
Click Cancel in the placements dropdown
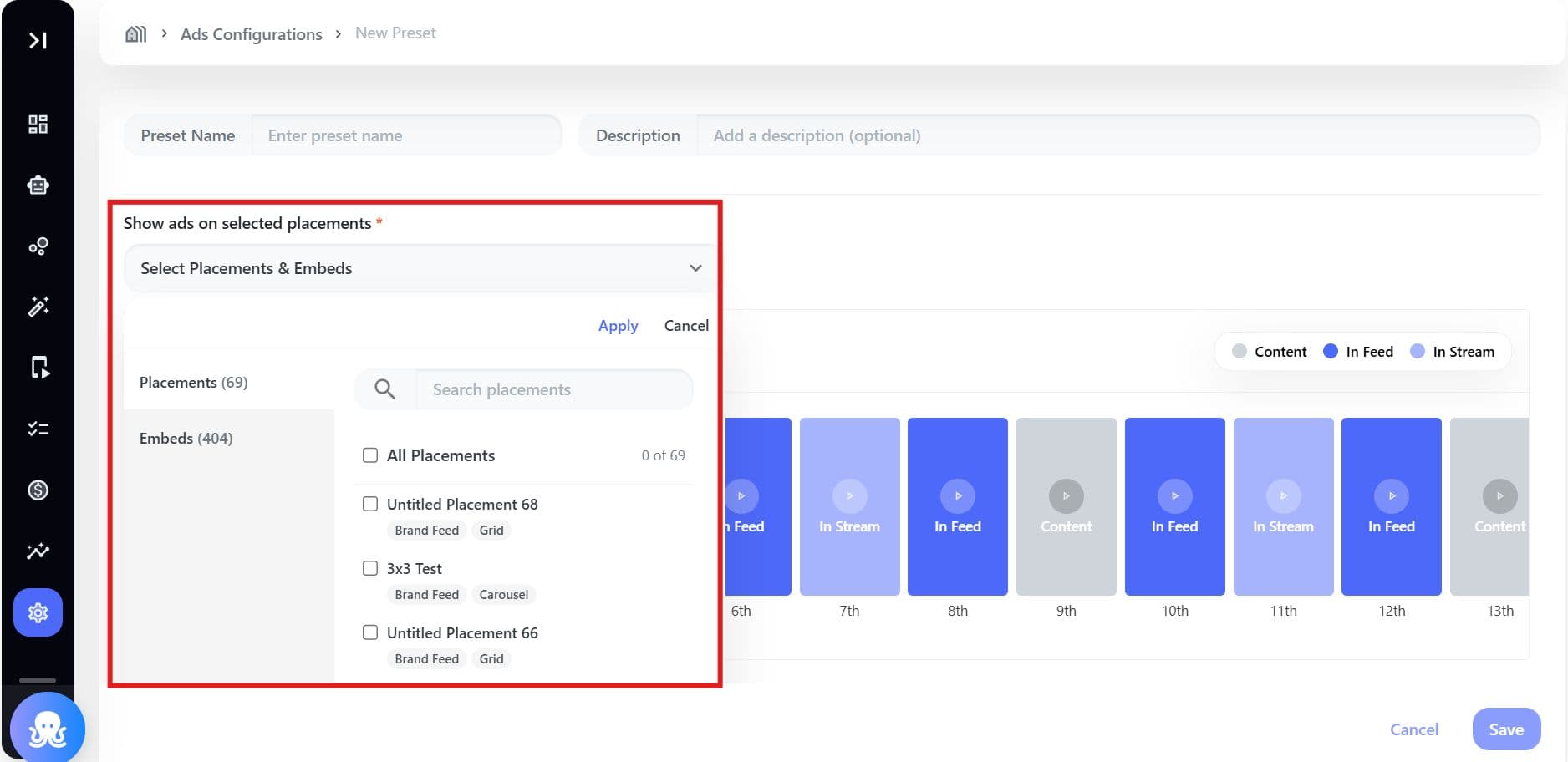(x=686, y=326)
